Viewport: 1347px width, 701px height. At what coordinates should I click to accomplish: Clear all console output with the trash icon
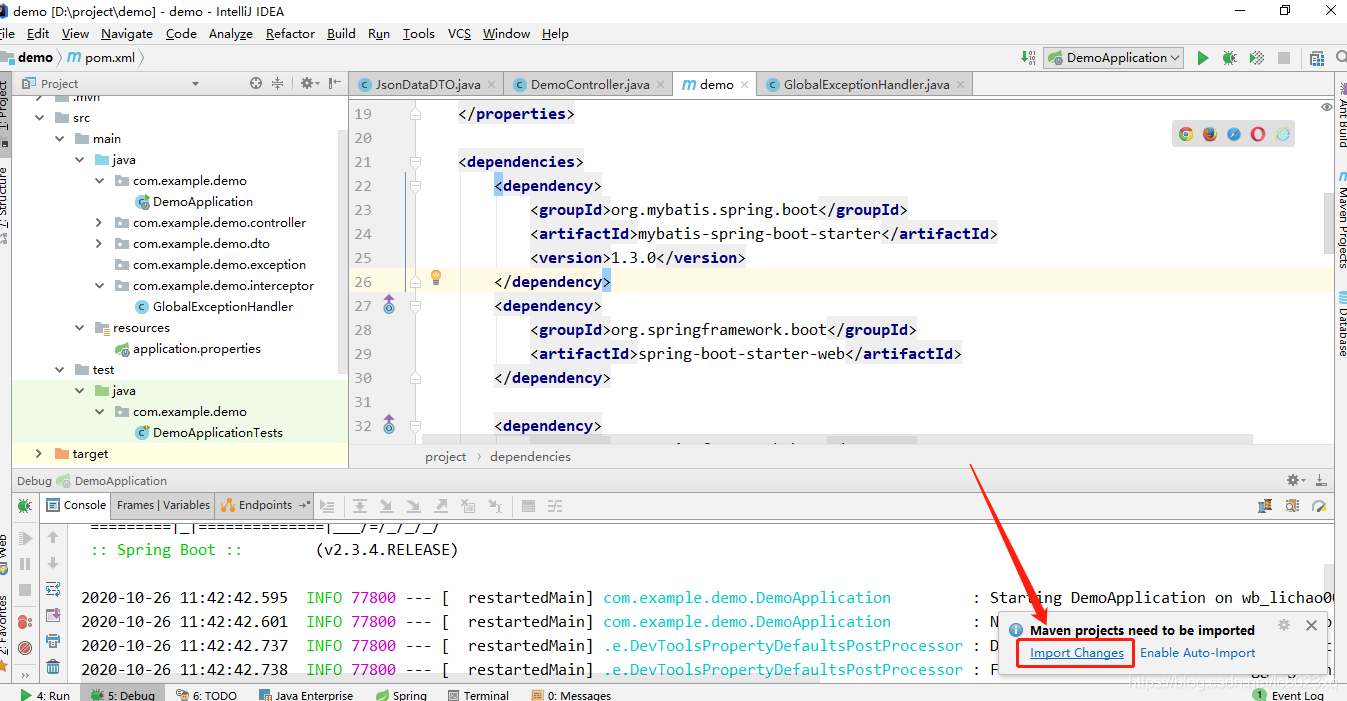tap(53, 667)
